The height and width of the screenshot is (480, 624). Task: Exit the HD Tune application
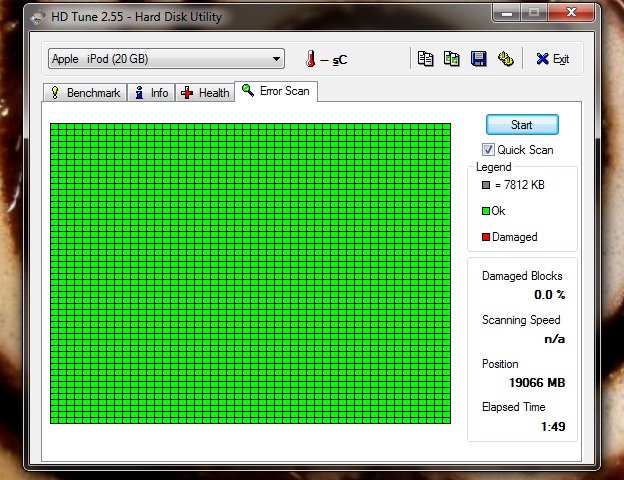coord(552,59)
